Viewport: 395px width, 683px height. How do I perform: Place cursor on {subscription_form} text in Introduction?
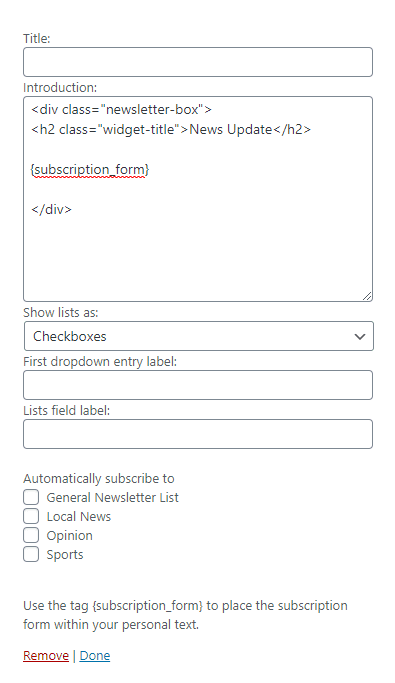click(x=90, y=169)
